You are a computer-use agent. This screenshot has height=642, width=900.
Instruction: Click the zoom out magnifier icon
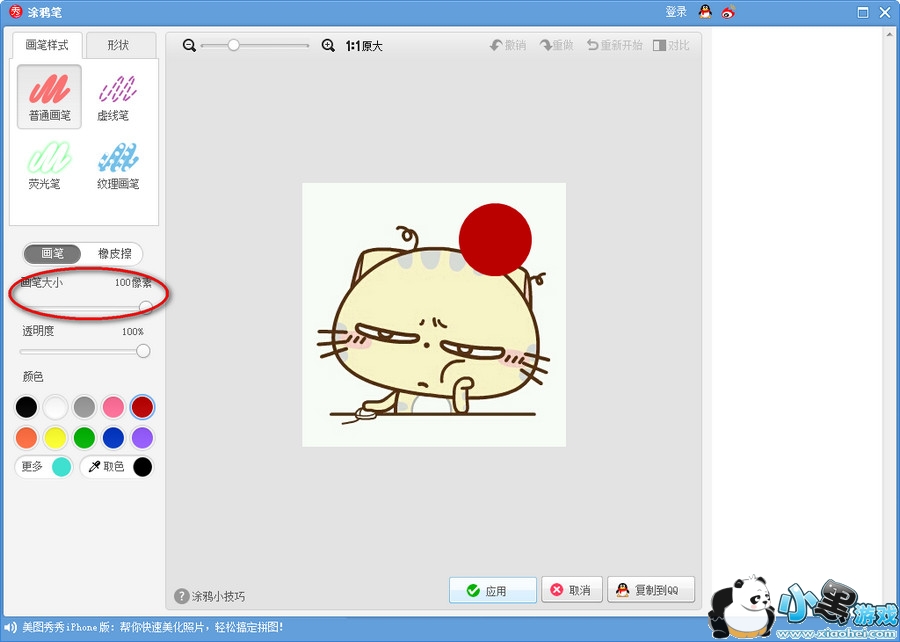pyautogui.click(x=189, y=46)
